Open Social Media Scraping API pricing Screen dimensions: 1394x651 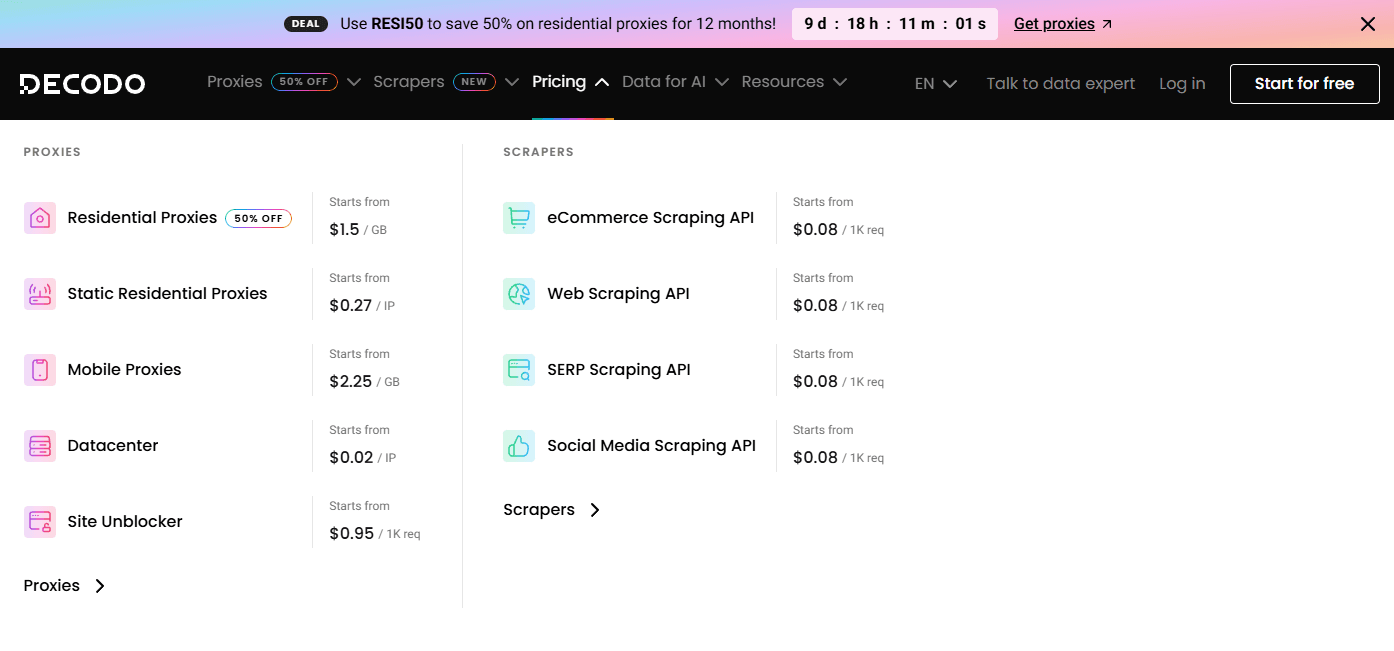651,446
